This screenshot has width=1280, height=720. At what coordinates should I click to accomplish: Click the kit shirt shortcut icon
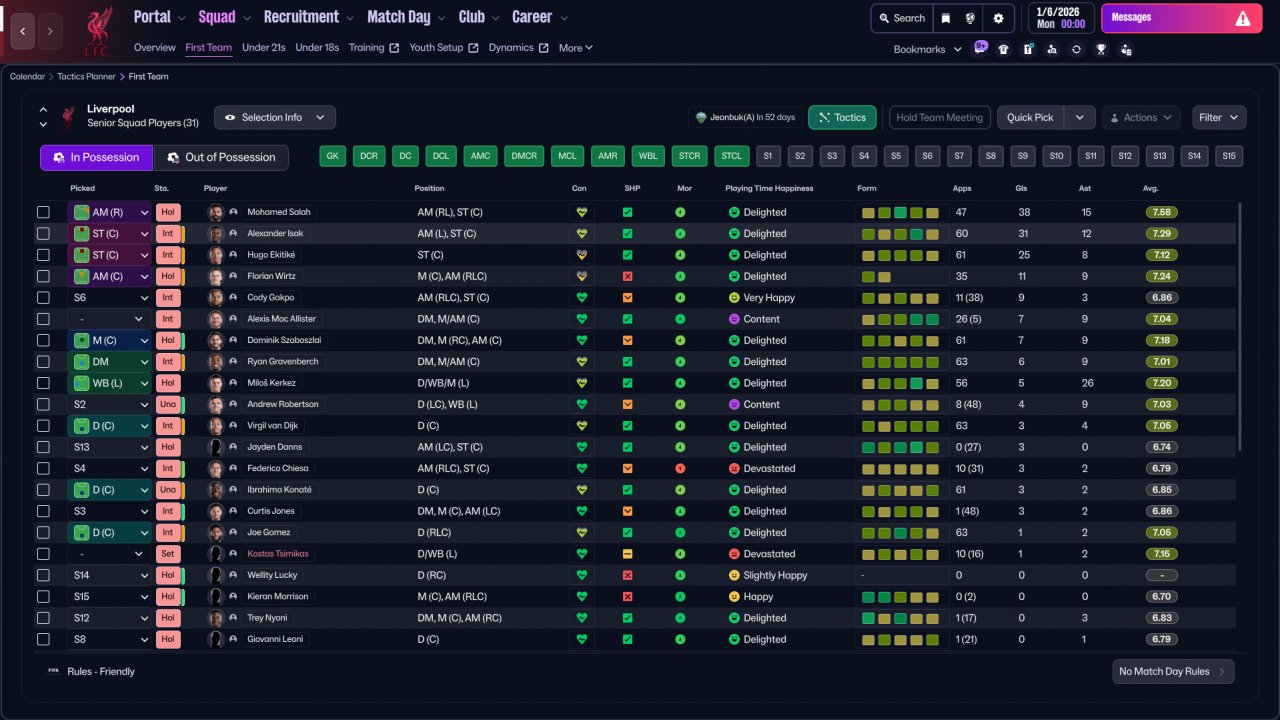1003,49
